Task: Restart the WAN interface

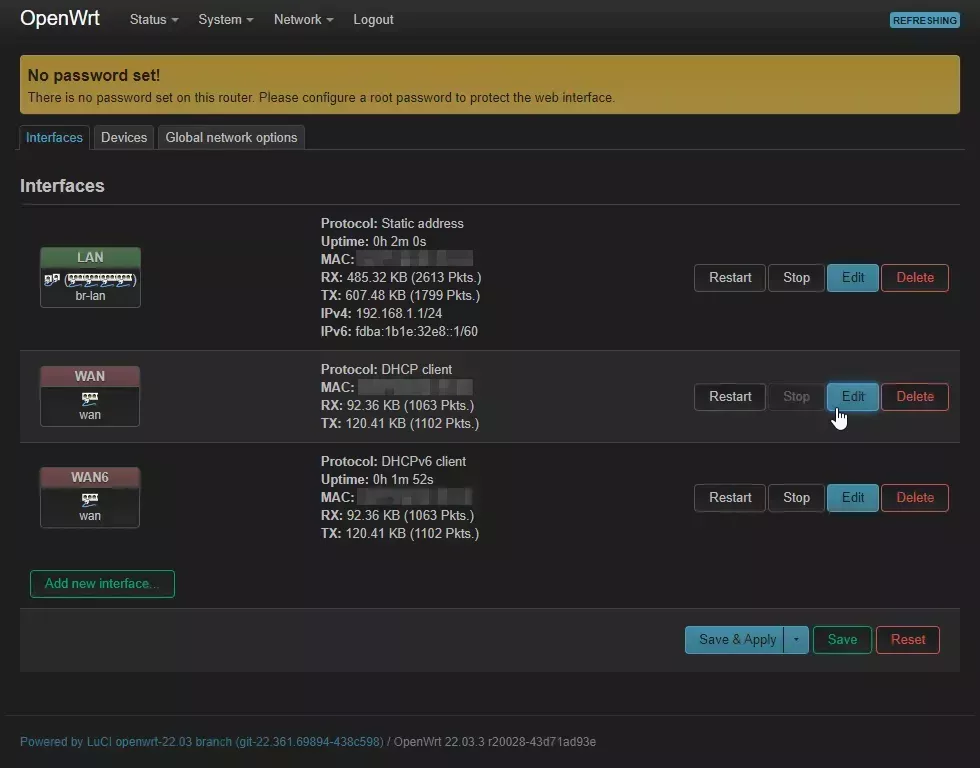Action: 730,397
